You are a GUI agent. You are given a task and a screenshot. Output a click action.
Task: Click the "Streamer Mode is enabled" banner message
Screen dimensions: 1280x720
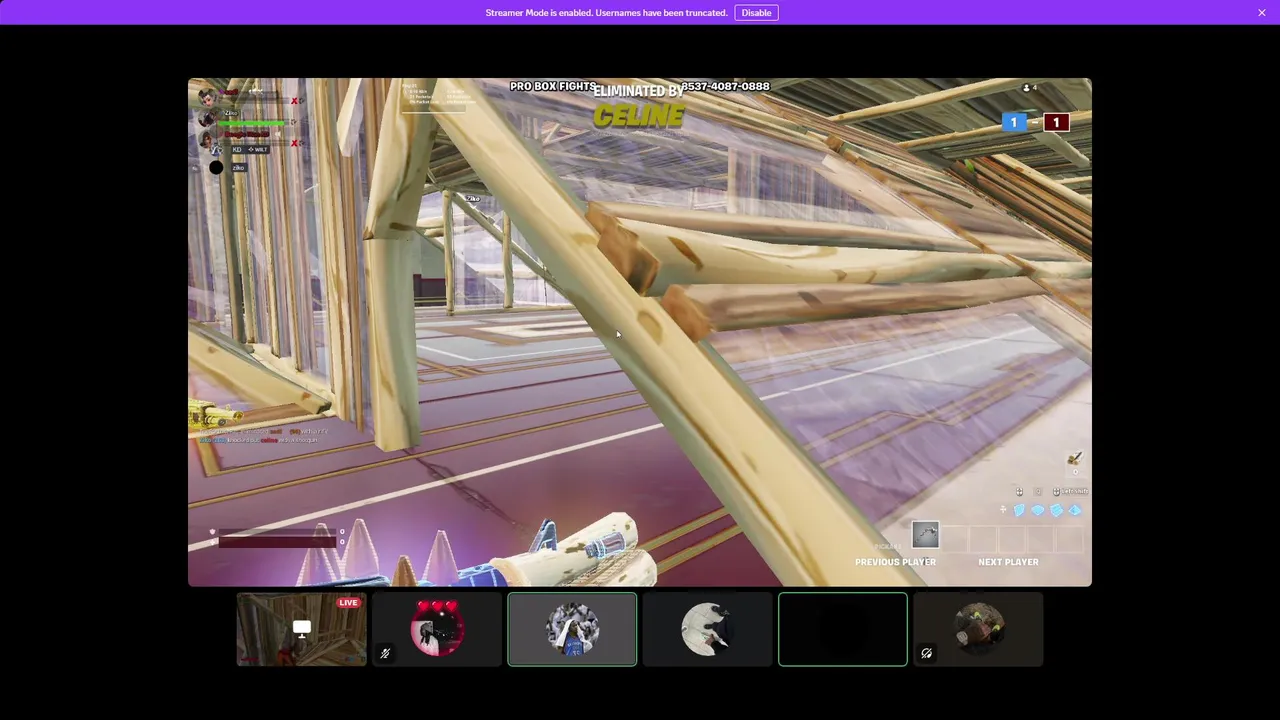coord(606,13)
